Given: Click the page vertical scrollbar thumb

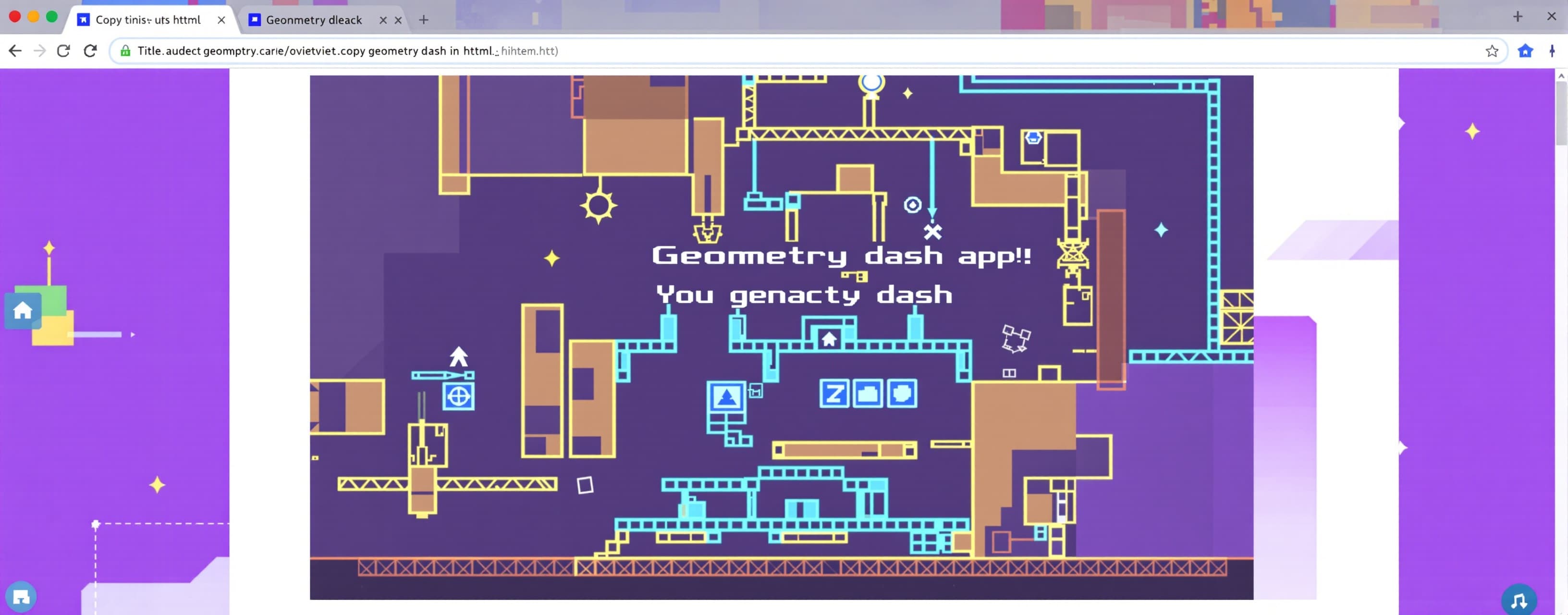Looking at the screenshot, I should pyautogui.click(x=1561, y=113).
